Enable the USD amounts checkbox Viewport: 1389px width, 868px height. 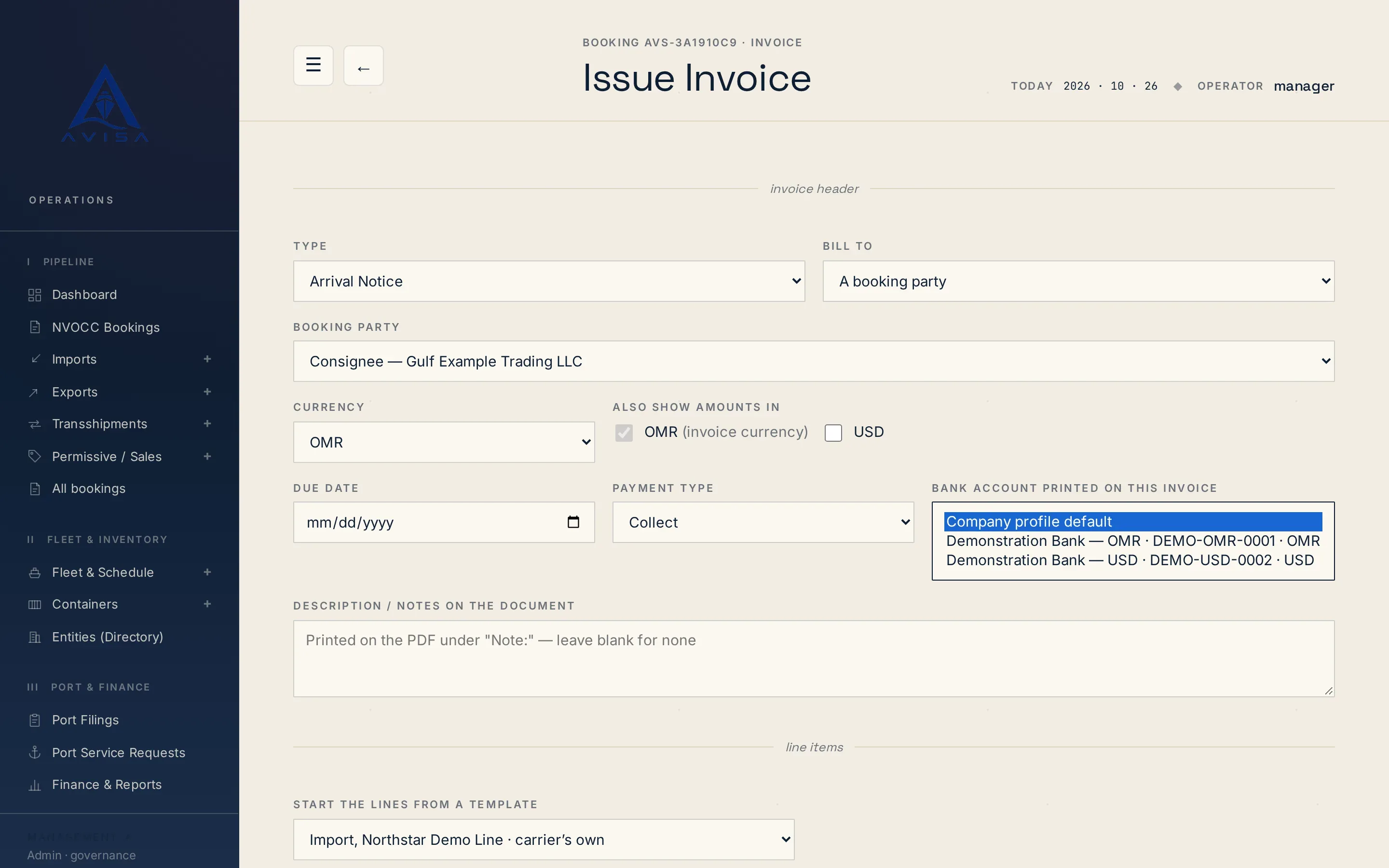[833, 433]
